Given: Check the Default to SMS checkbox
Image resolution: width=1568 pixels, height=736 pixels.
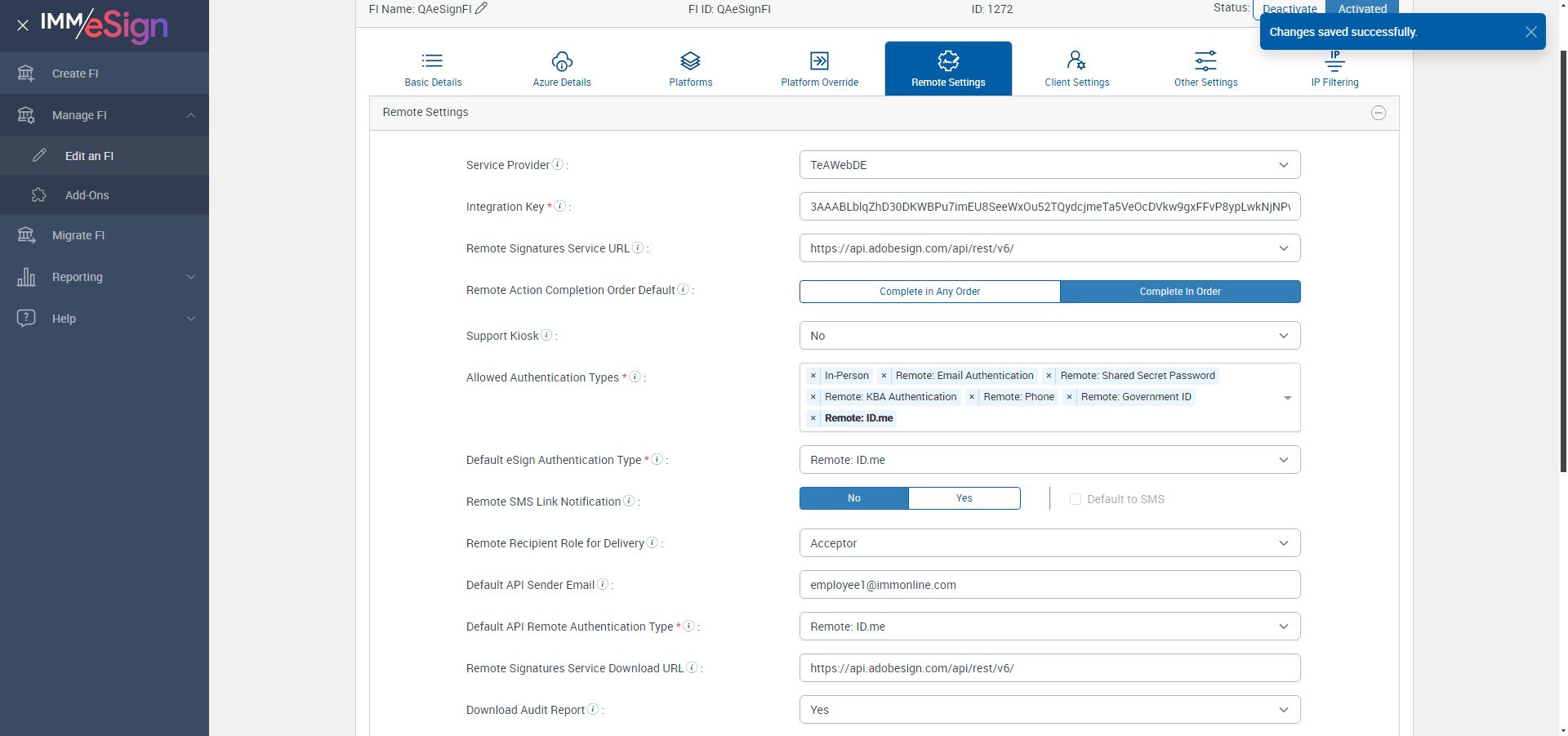Looking at the screenshot, I should (1076, 499).
